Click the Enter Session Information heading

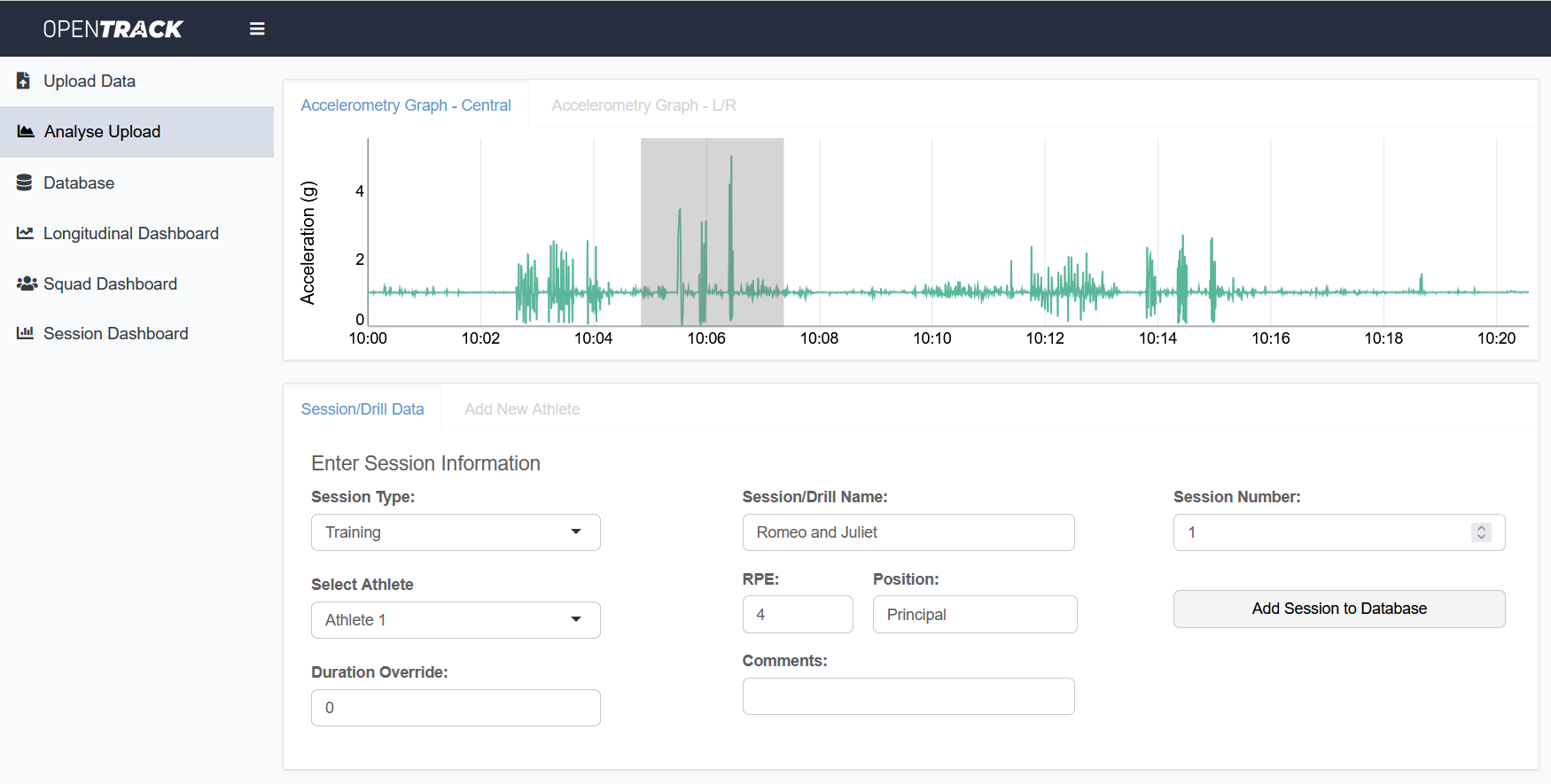pyautogui.click(x=425, y=463)
